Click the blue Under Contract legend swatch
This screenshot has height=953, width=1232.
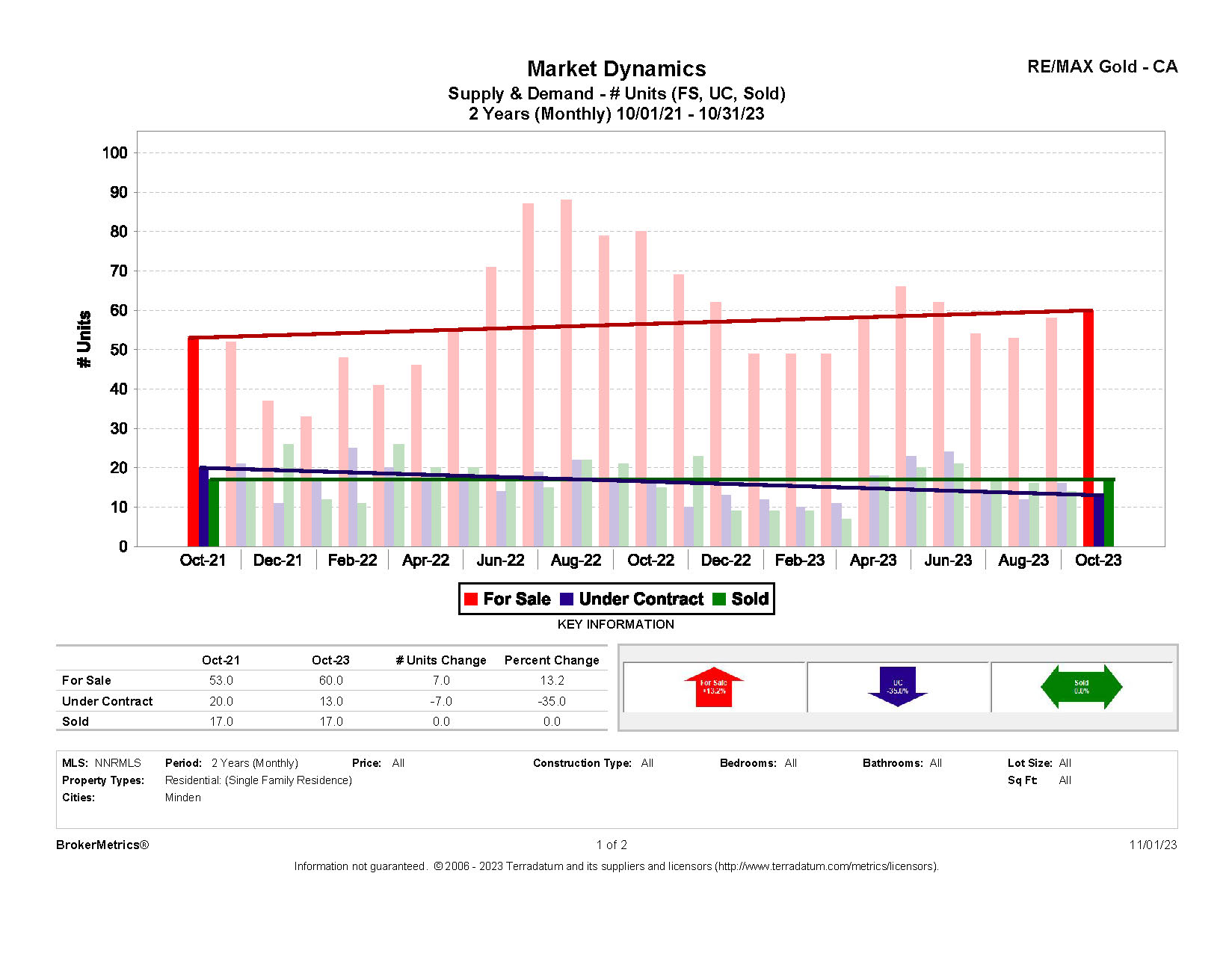567,599
